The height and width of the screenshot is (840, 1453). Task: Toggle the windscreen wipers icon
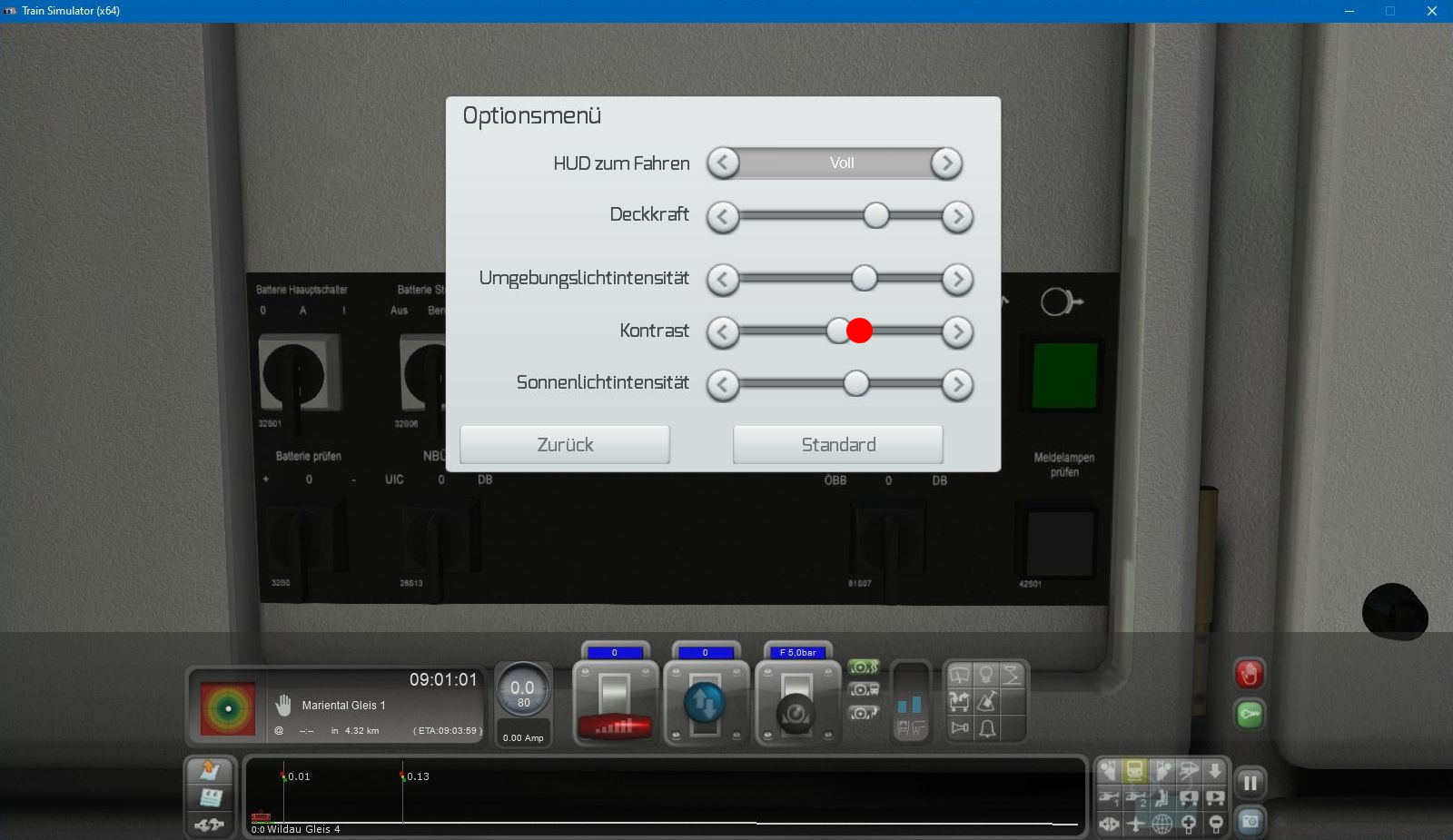pyautogui.click(x=960, y=675)
